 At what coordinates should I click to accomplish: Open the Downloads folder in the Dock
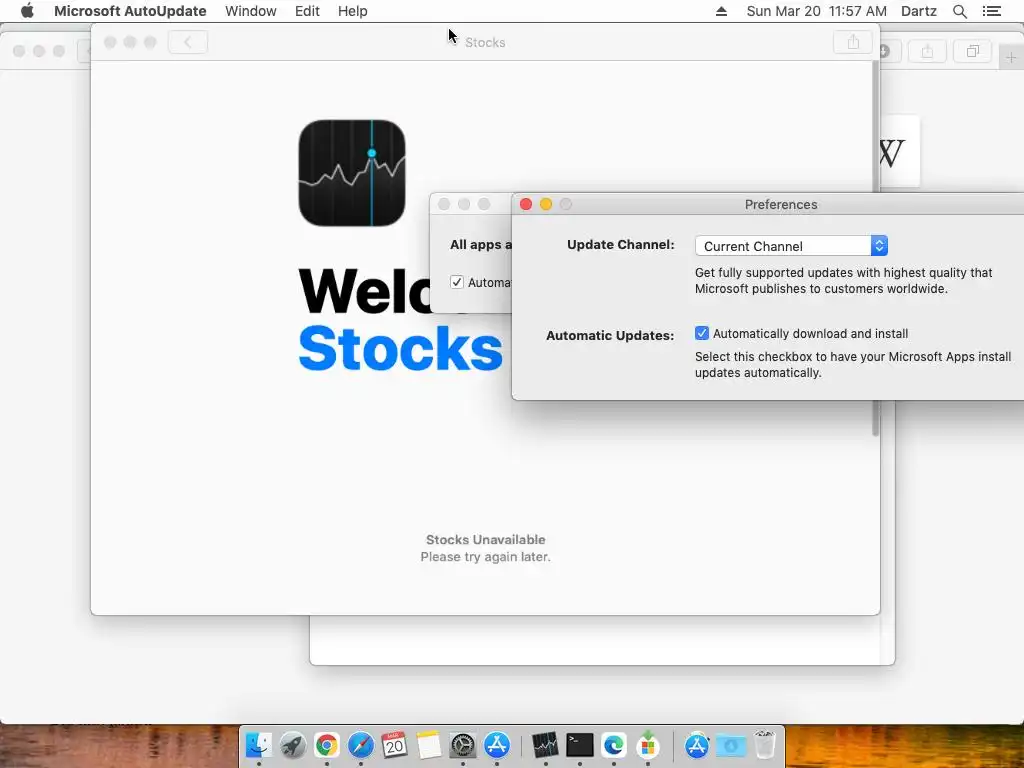click(x=731, y=744)
